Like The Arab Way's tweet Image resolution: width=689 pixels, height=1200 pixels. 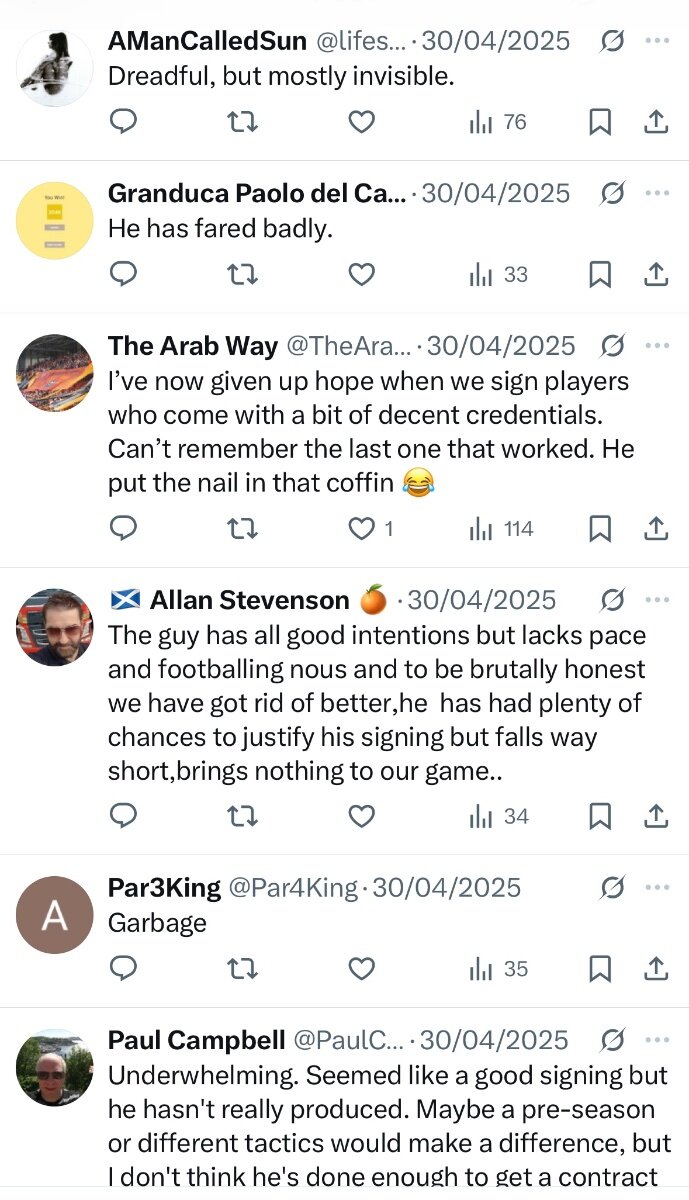[361, 528]
